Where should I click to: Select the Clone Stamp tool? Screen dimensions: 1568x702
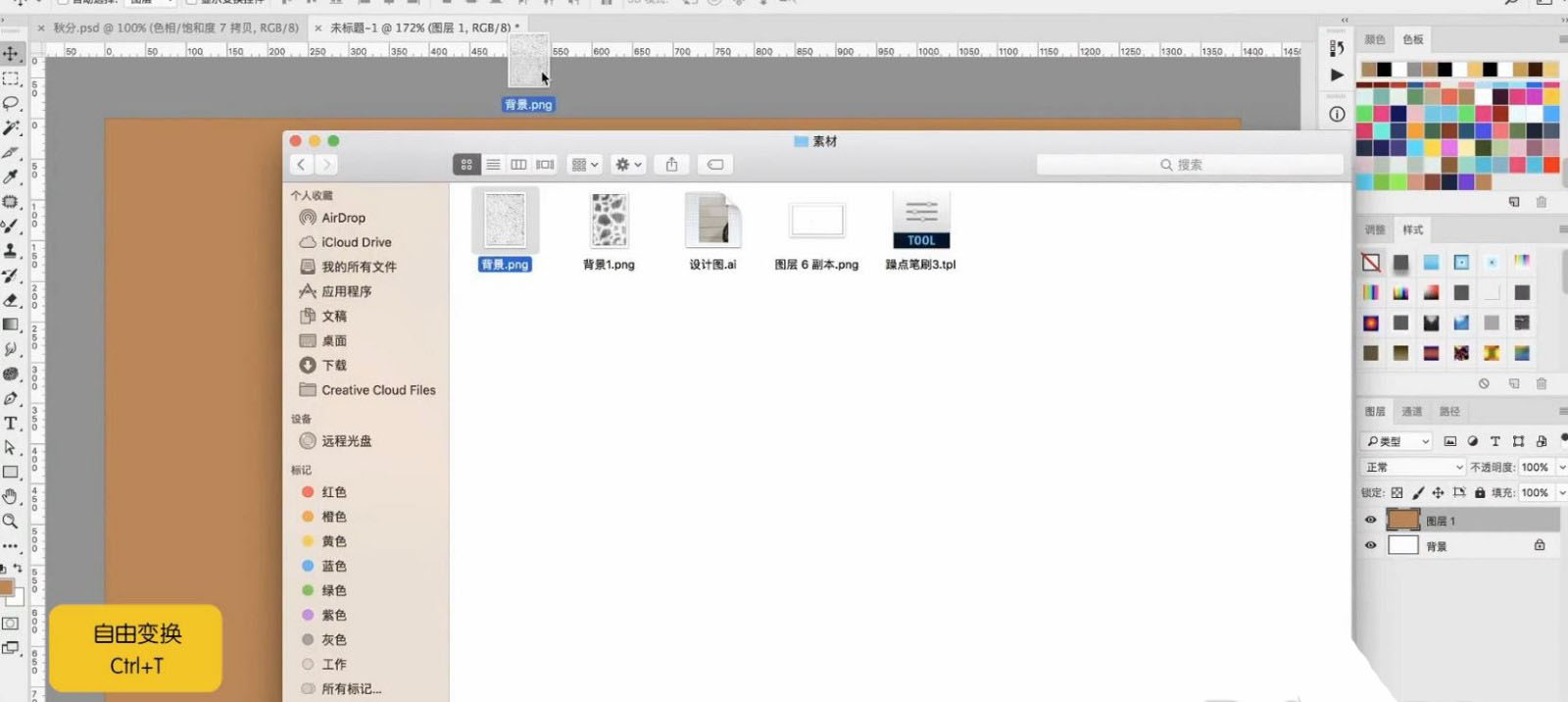pyautogui.click(x=11, y=250)
